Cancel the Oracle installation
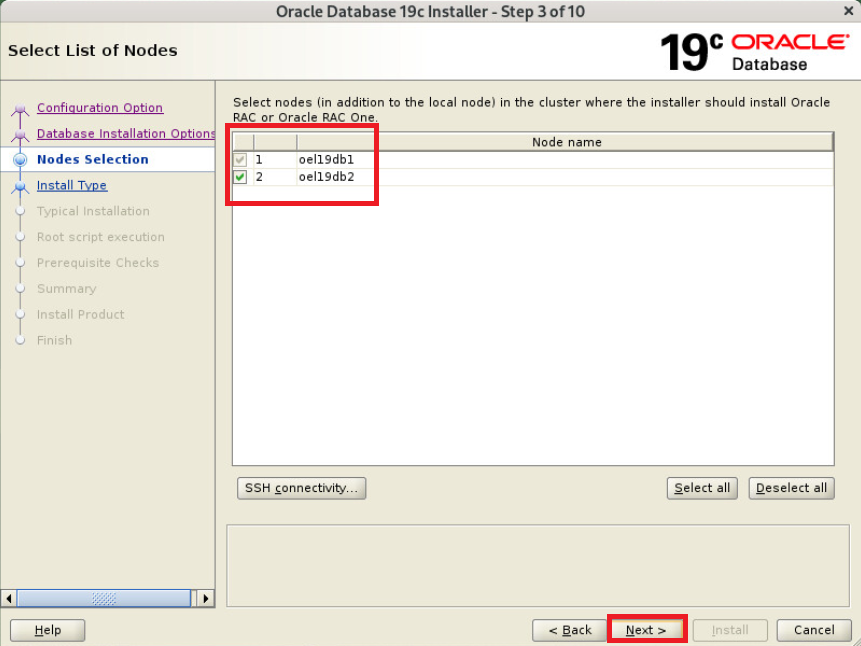The image size is (861, 646). [x=814, y=630]
